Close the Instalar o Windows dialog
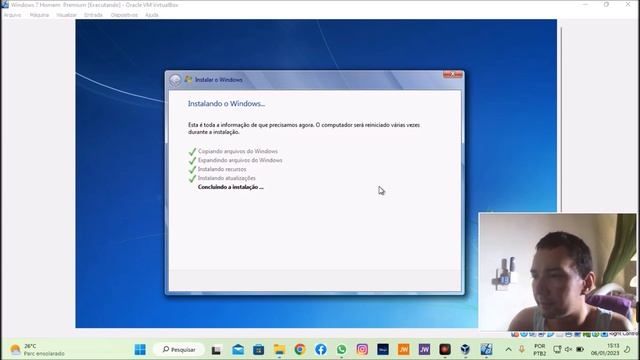This screenshot has width=640, height=360. pos(453,75)
